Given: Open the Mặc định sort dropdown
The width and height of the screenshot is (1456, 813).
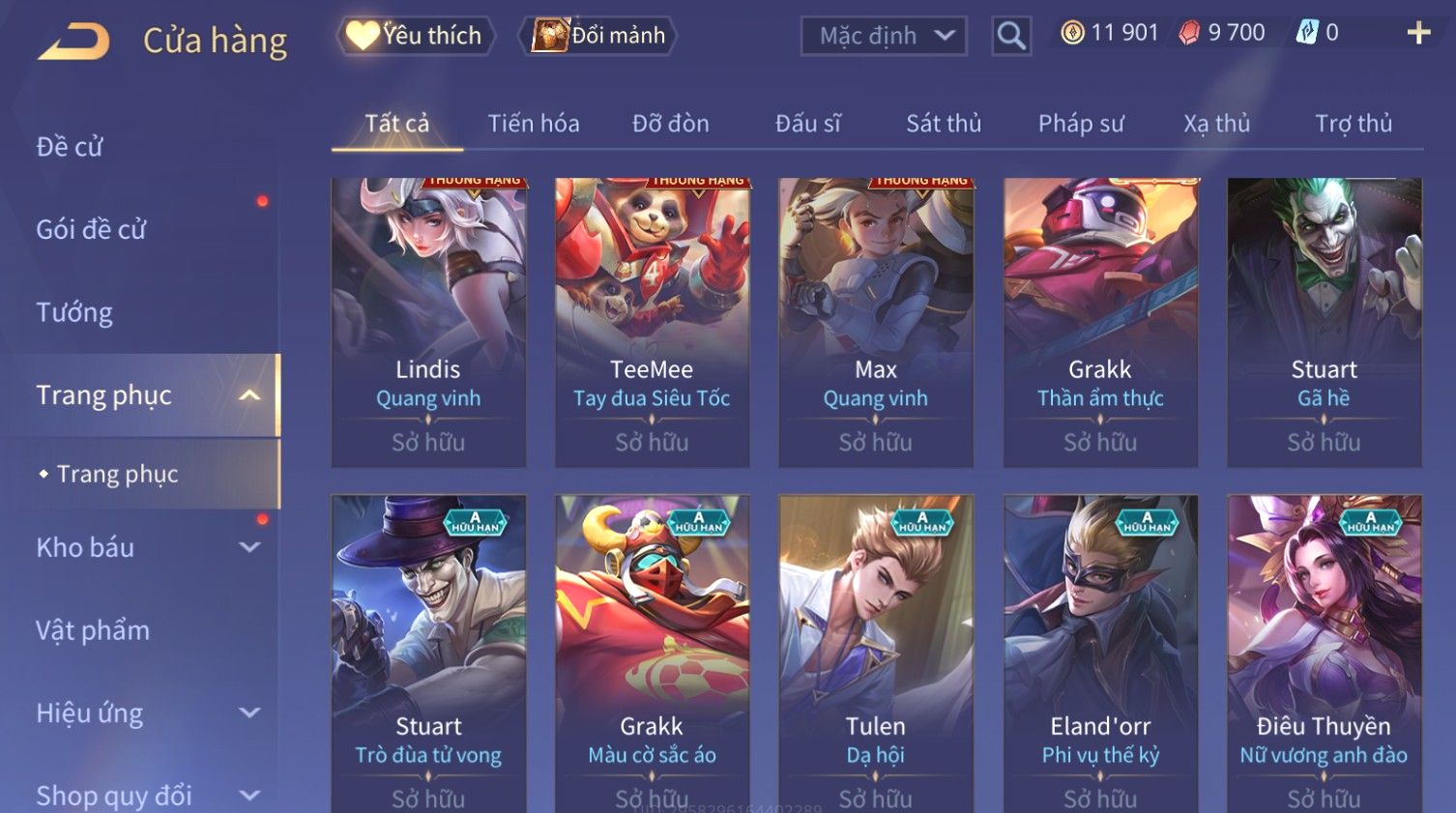Looking at the screenshot, I should click(x=884, y=36).
